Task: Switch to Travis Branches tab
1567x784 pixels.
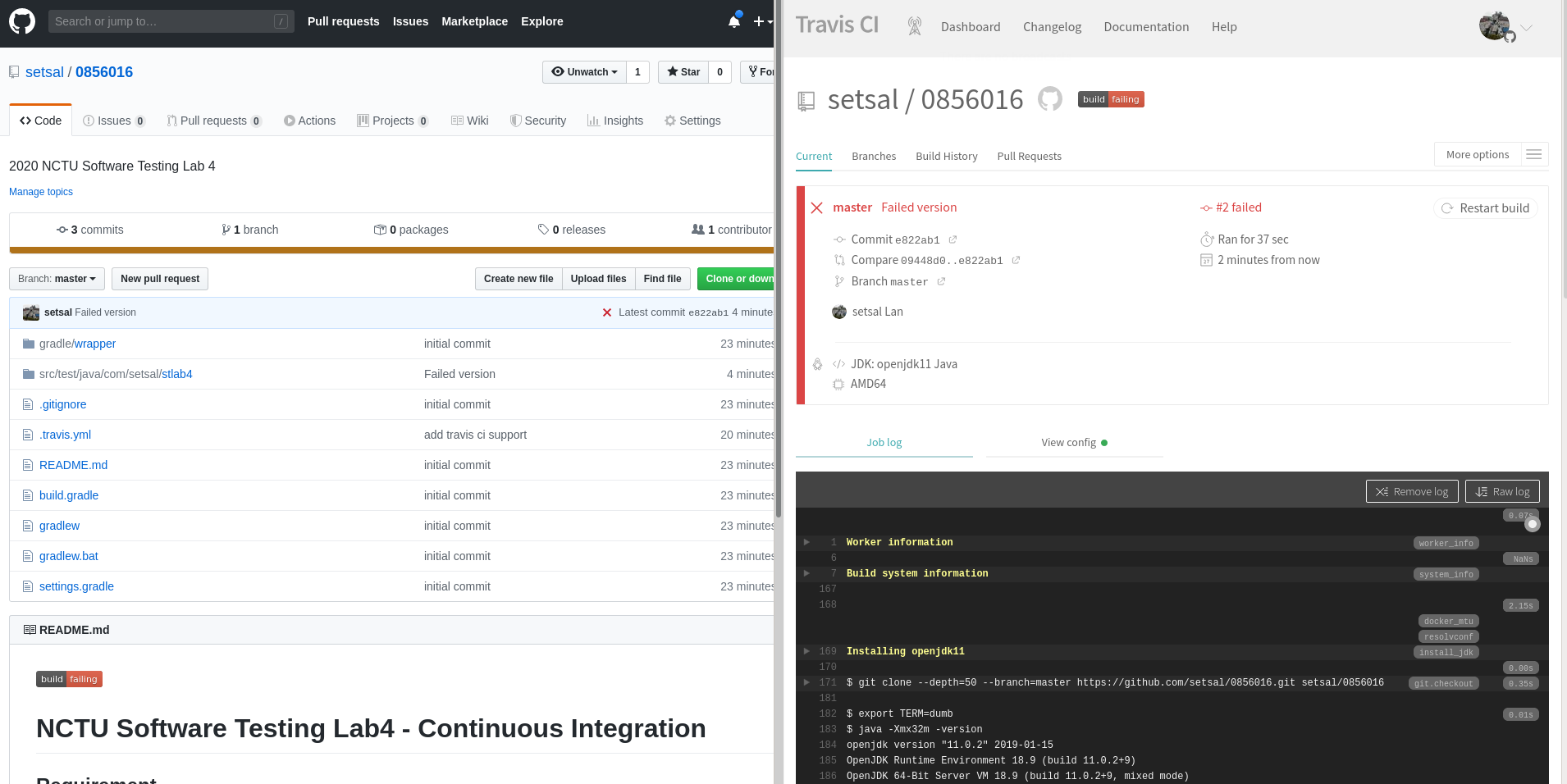Action: tap(874, 157)
